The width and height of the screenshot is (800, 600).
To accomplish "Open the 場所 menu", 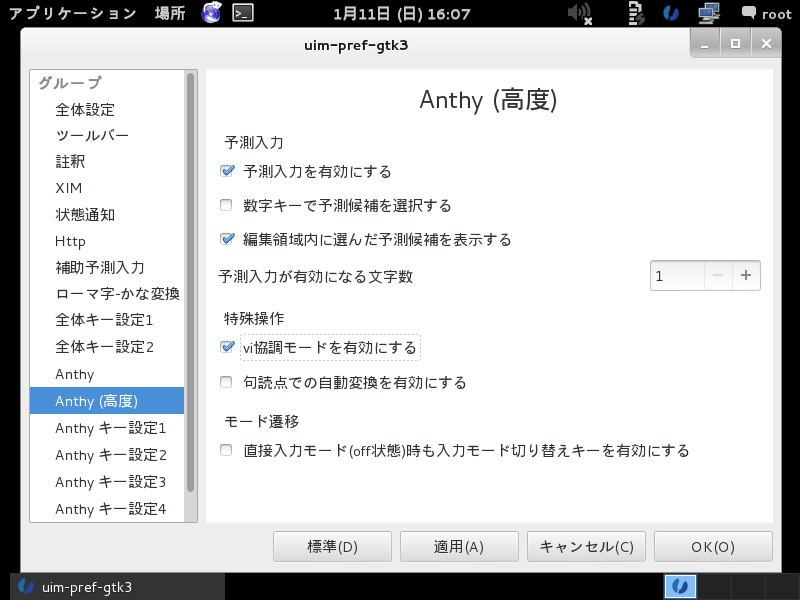I will point(170,13).
